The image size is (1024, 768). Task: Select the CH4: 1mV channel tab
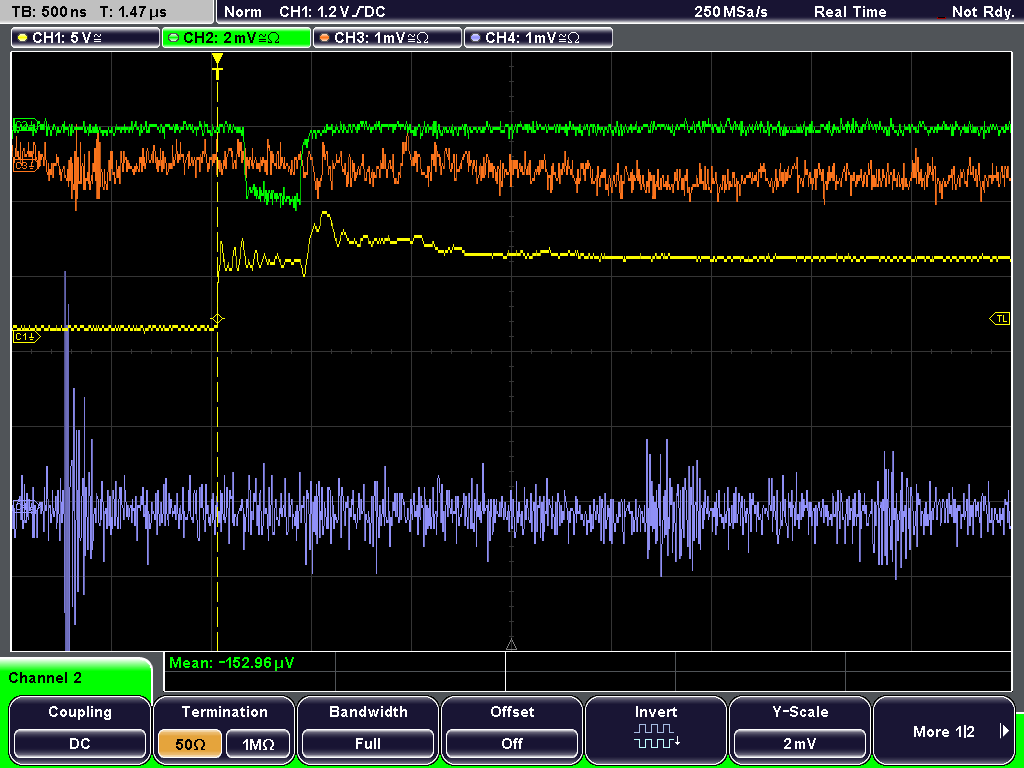(x=538, y=37)
